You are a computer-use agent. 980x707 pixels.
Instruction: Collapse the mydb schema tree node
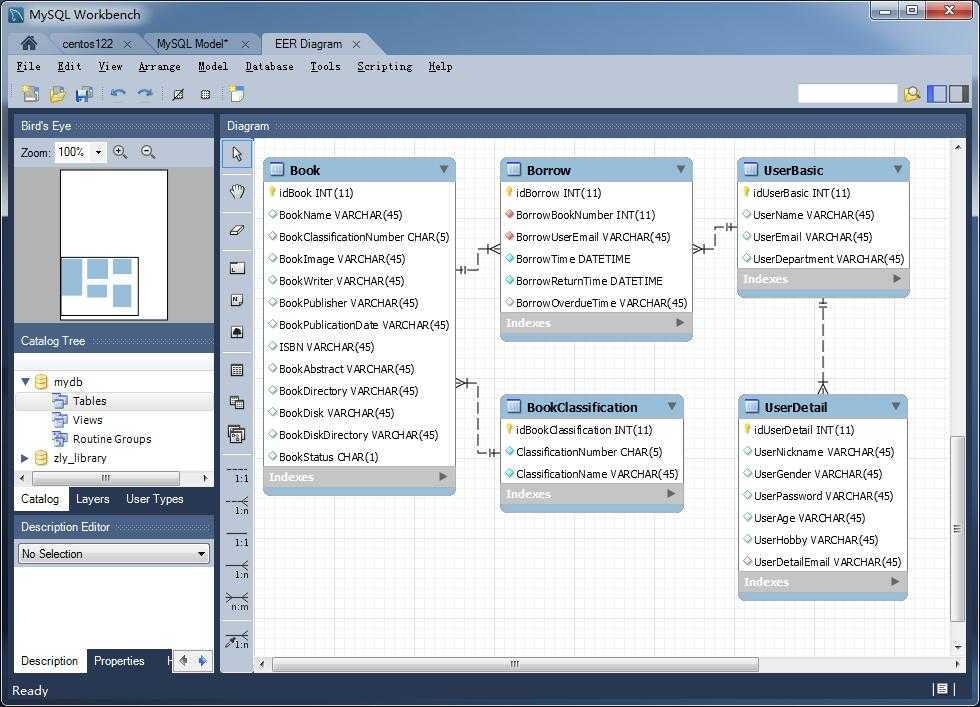[25, 382]
